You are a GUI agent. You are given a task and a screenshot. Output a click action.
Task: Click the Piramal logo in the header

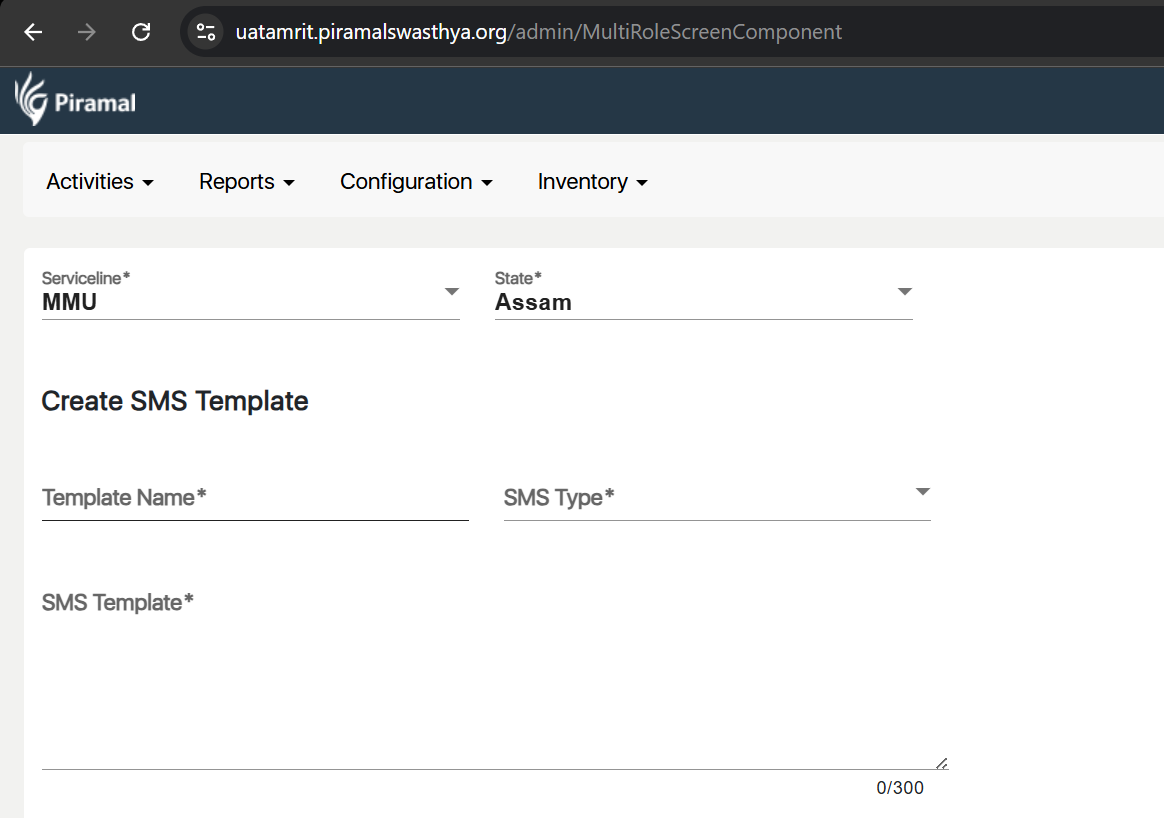point(75,100)
